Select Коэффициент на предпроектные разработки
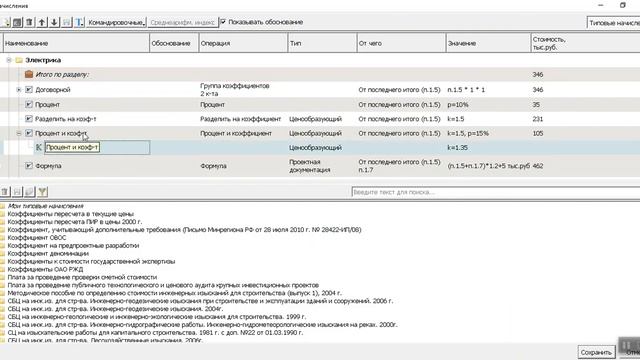 [x=73, y=246]
